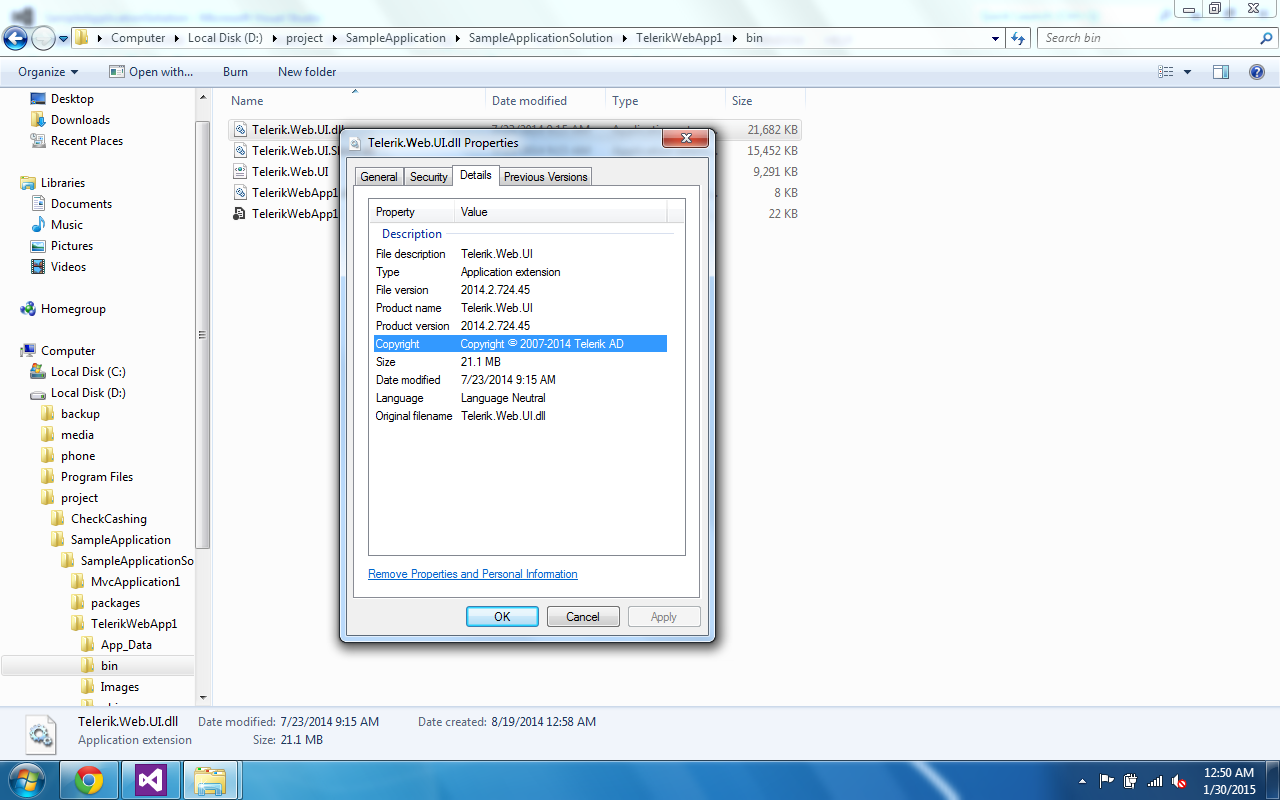Open the Pictures library
The image size is (1280, 800).
click(72, 246)
